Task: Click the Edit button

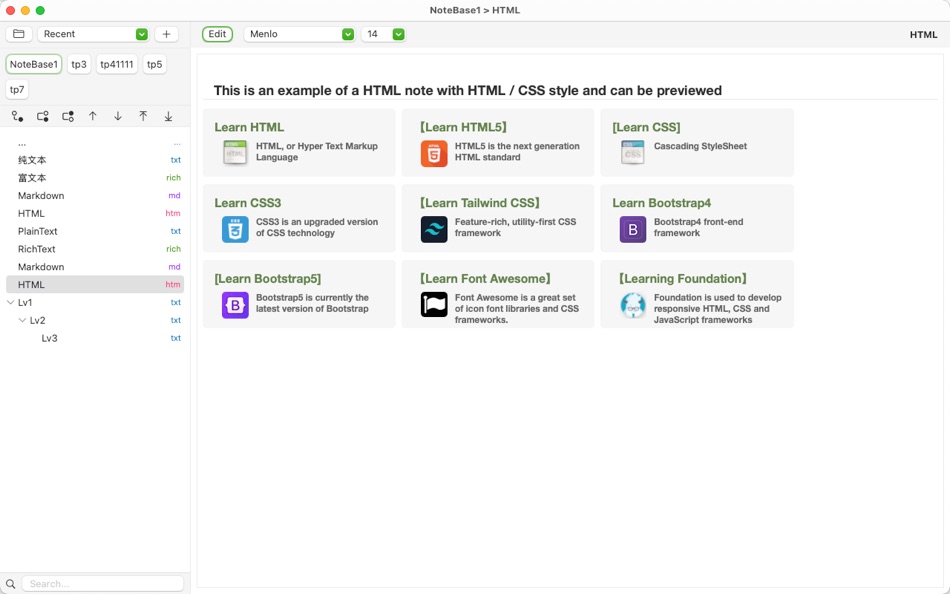Action: click(x=218, y=34)
